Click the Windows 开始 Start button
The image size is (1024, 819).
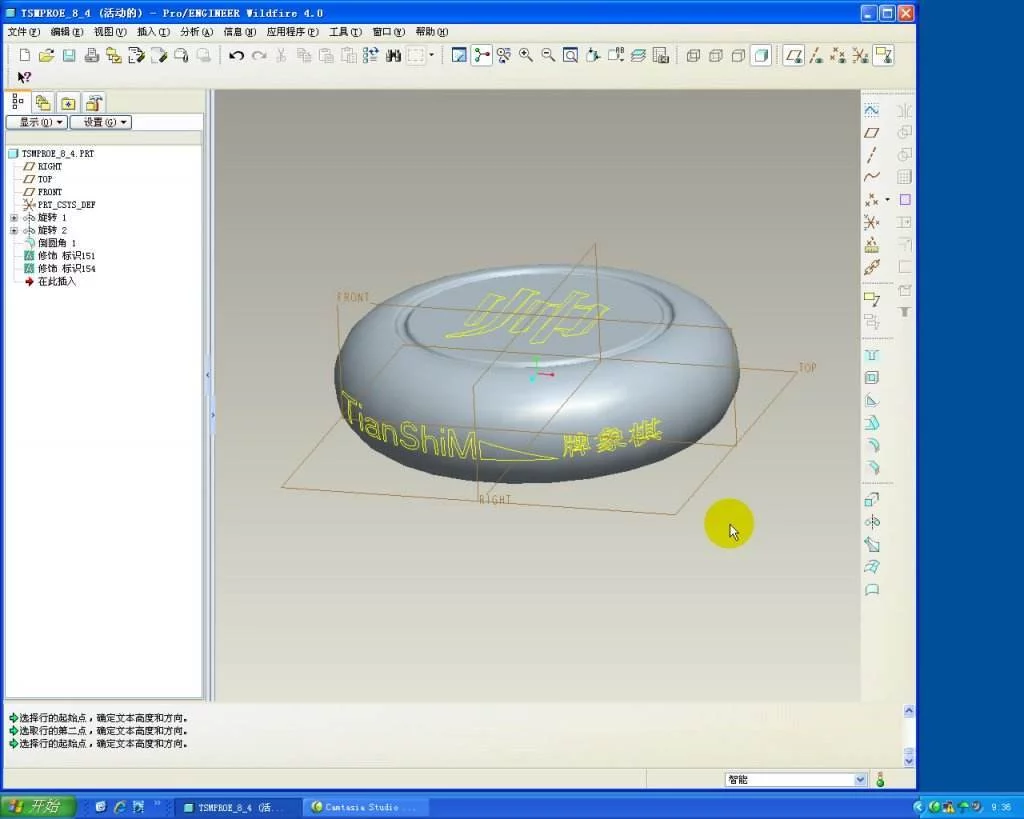(38, 807)
